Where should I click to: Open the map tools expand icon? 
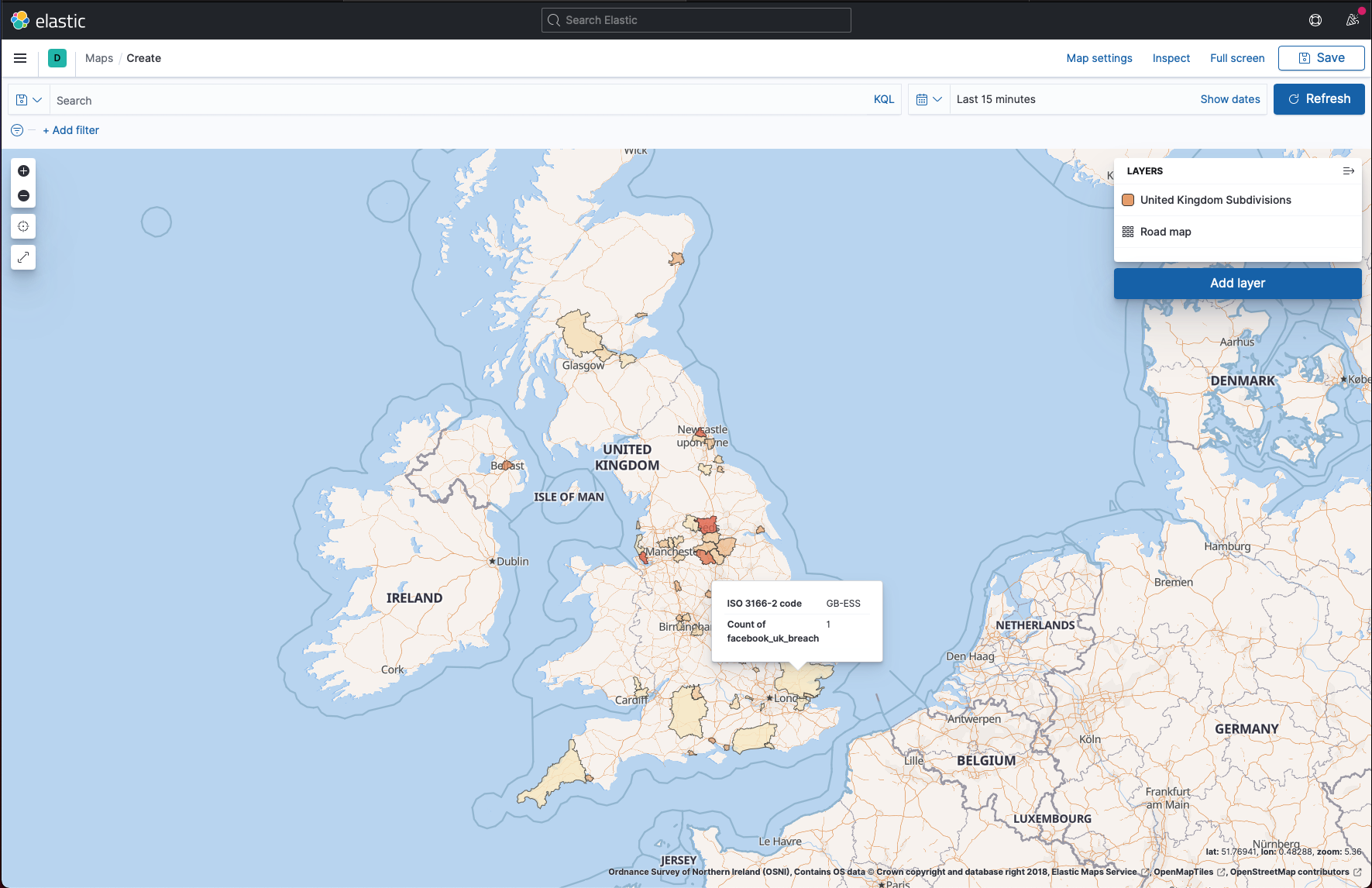coord(23,257)
